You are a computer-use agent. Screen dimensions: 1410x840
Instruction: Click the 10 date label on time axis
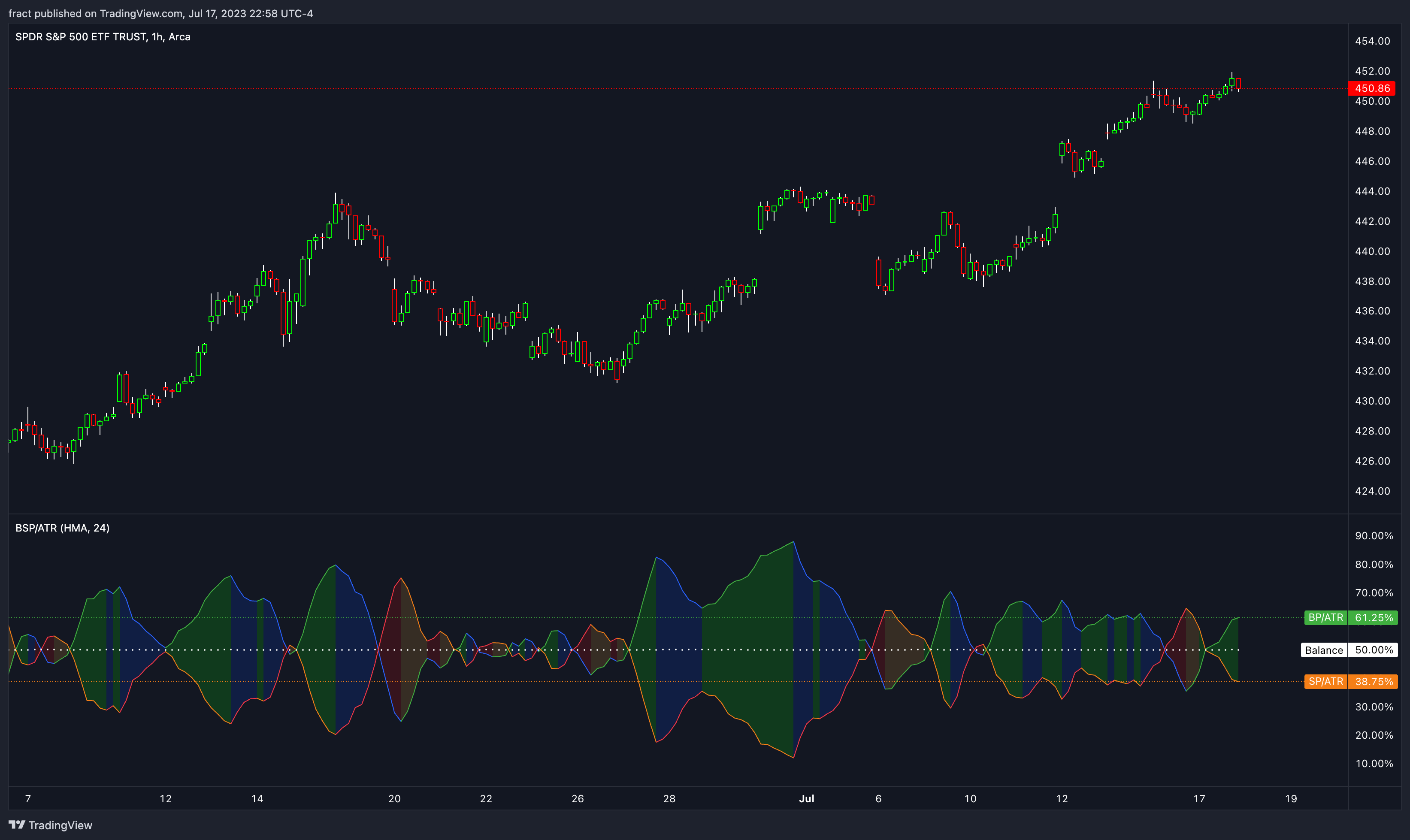(970, 799)
